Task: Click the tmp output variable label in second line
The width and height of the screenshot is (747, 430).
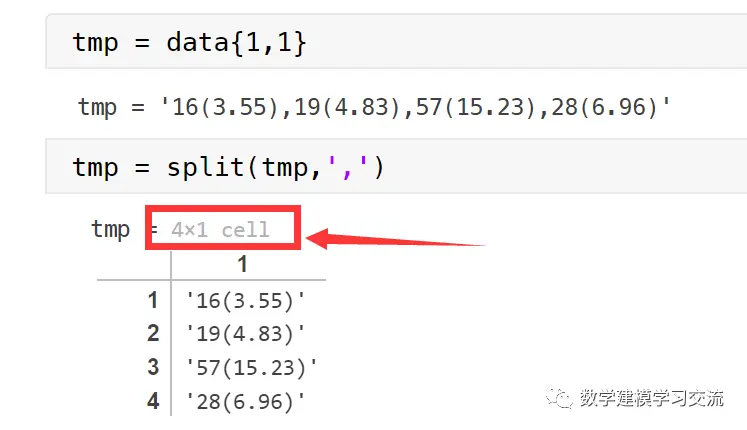Action: coord(97,107)
